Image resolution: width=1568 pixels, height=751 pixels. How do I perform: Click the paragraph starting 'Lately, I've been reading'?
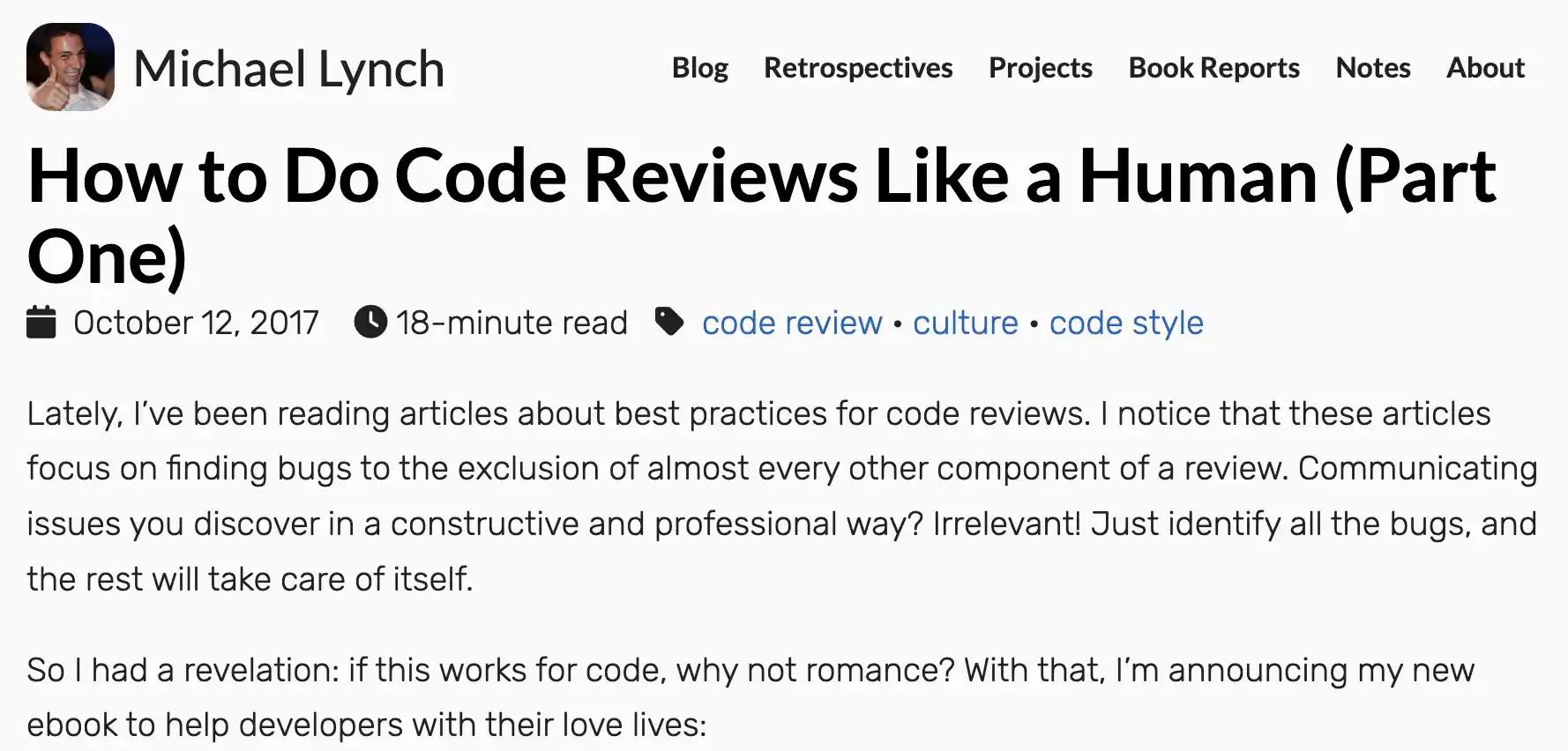[x=782, y=496]
